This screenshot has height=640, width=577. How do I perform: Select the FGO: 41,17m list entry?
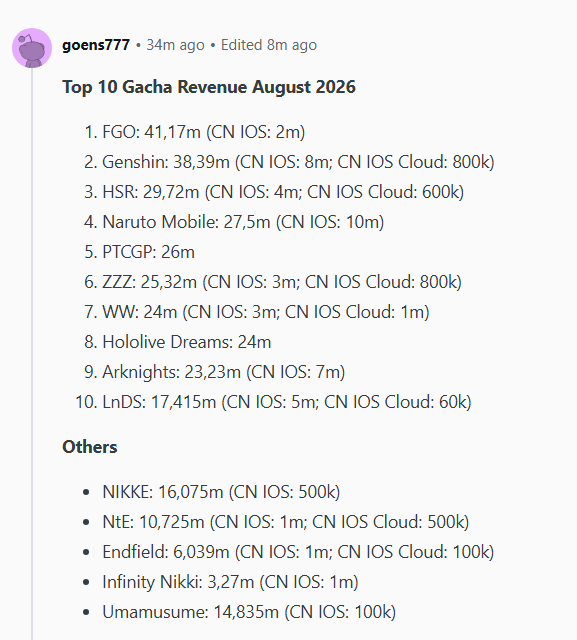coord(203,132)
